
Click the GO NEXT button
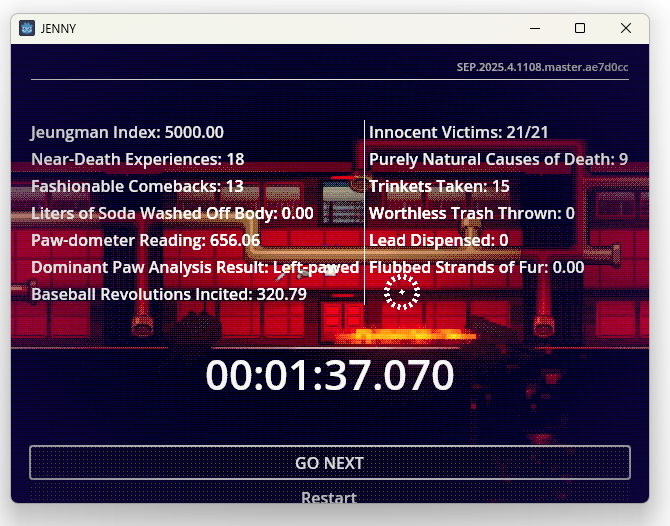pyautogui.click(x=329, y=463)
